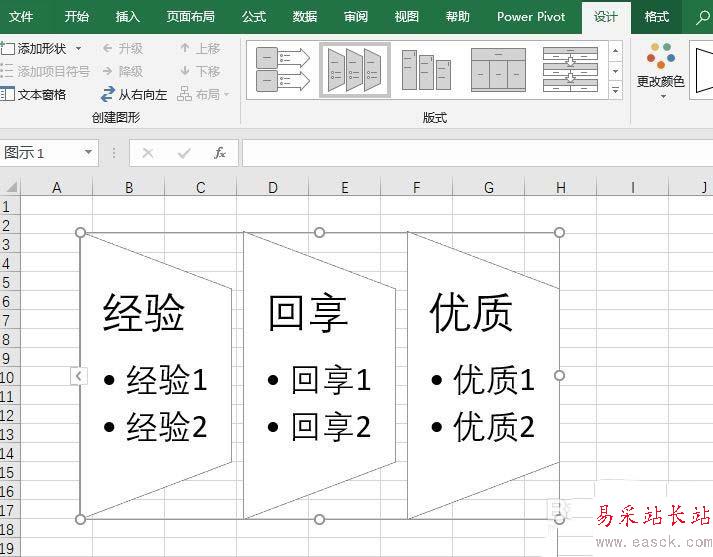This screenshot has height=557, width=713.
Task: Switch to 页面布局 tab
Action: pyautogui.click(x=191, y=17)
